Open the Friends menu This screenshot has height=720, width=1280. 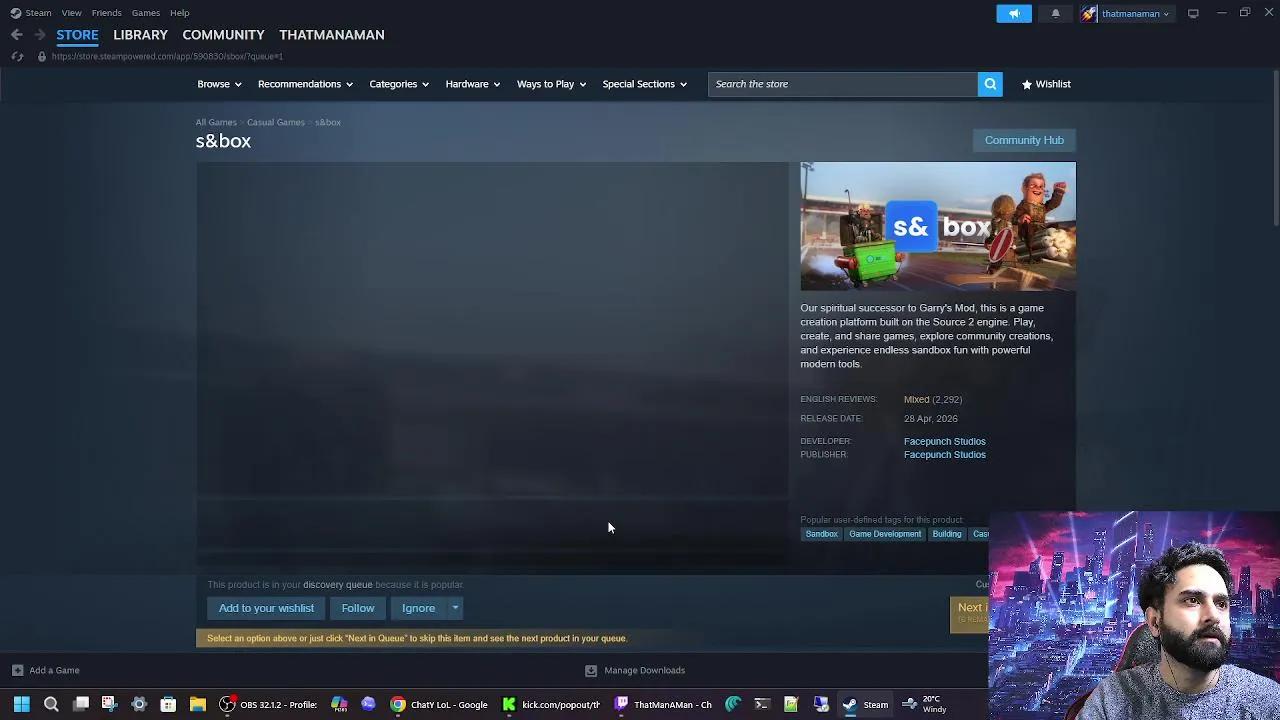[x=106, y=13]
